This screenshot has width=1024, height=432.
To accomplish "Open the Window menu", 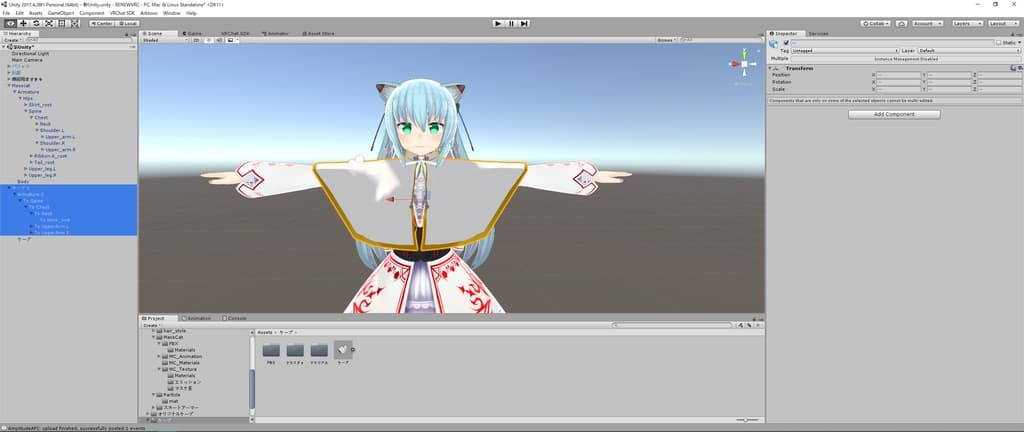I will (172, 13).
